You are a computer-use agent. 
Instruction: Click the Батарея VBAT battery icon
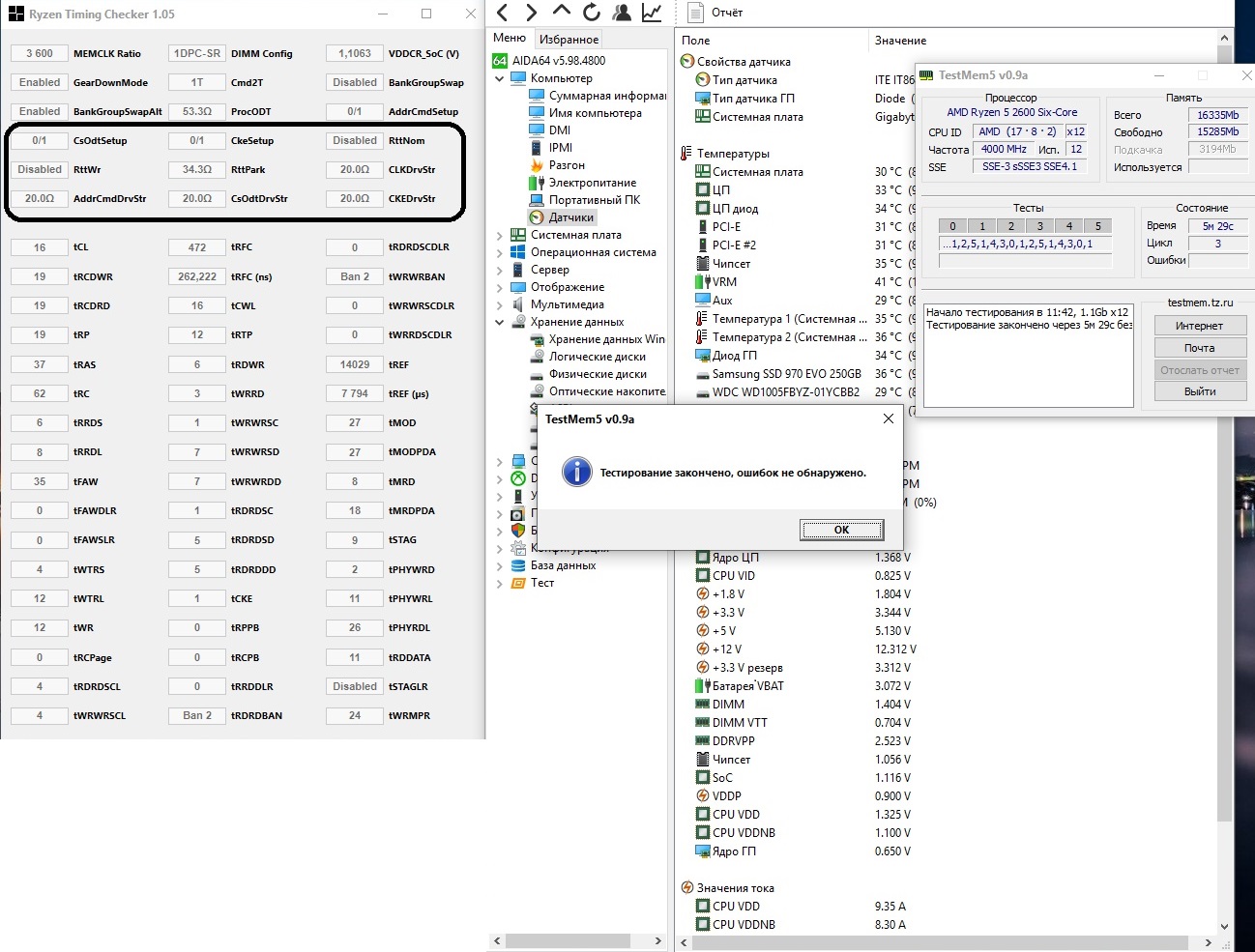coord(703,686)
